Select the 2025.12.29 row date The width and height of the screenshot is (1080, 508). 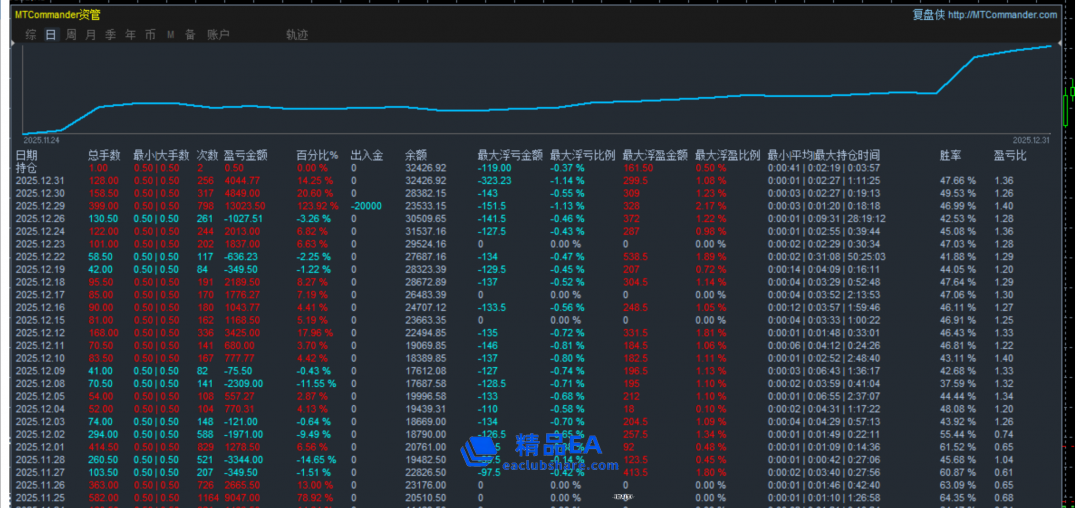coord(40,205)
